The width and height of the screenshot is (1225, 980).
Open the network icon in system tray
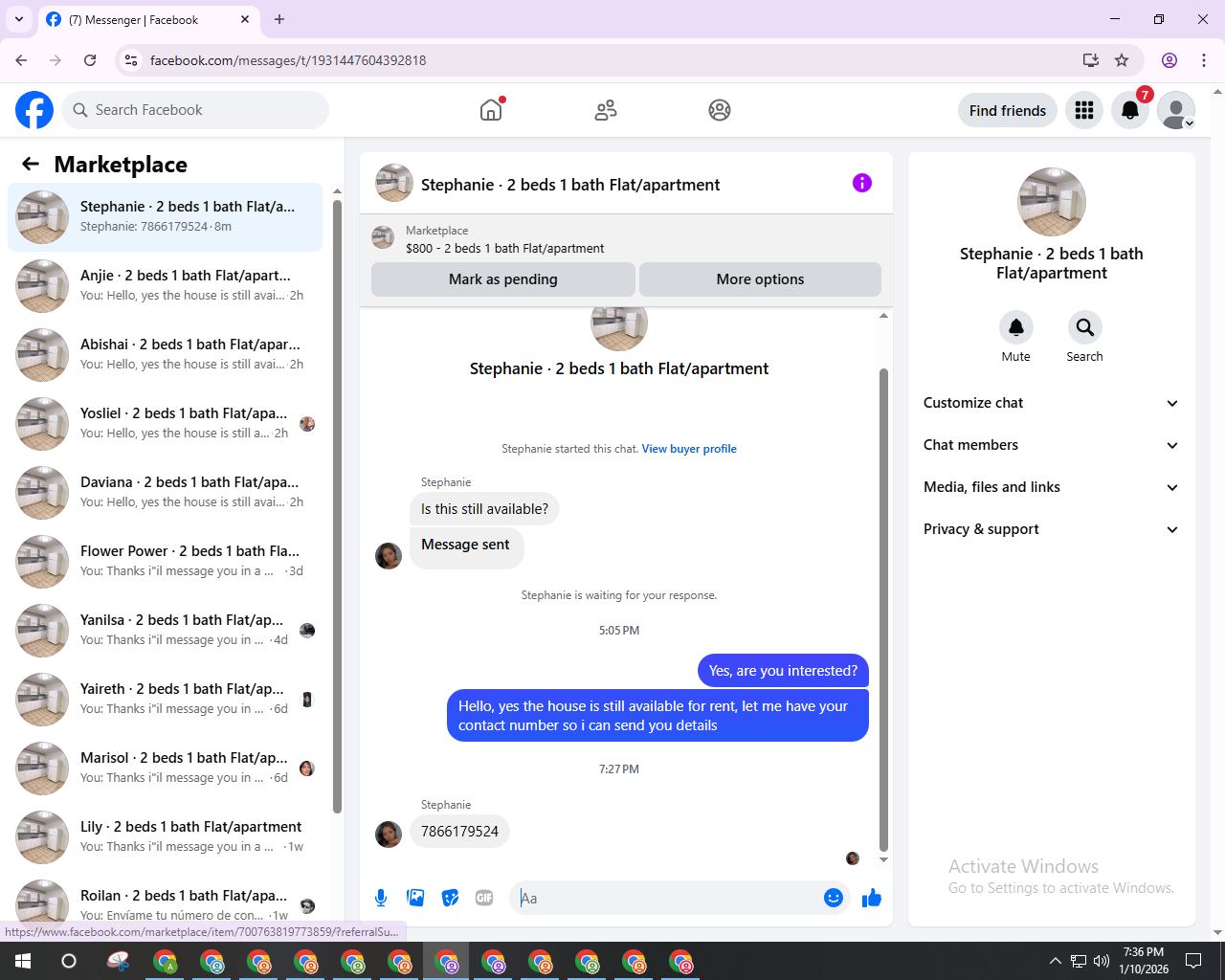1079,961
